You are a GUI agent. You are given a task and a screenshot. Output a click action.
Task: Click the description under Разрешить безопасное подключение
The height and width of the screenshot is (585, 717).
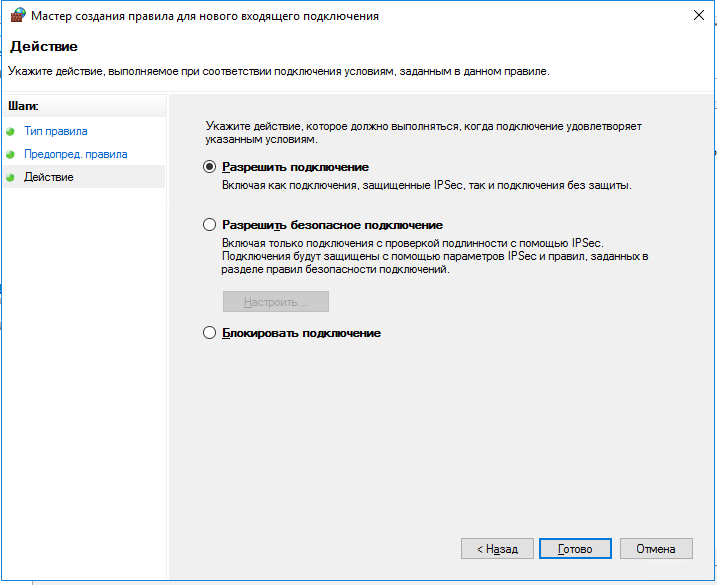point(434,257)
